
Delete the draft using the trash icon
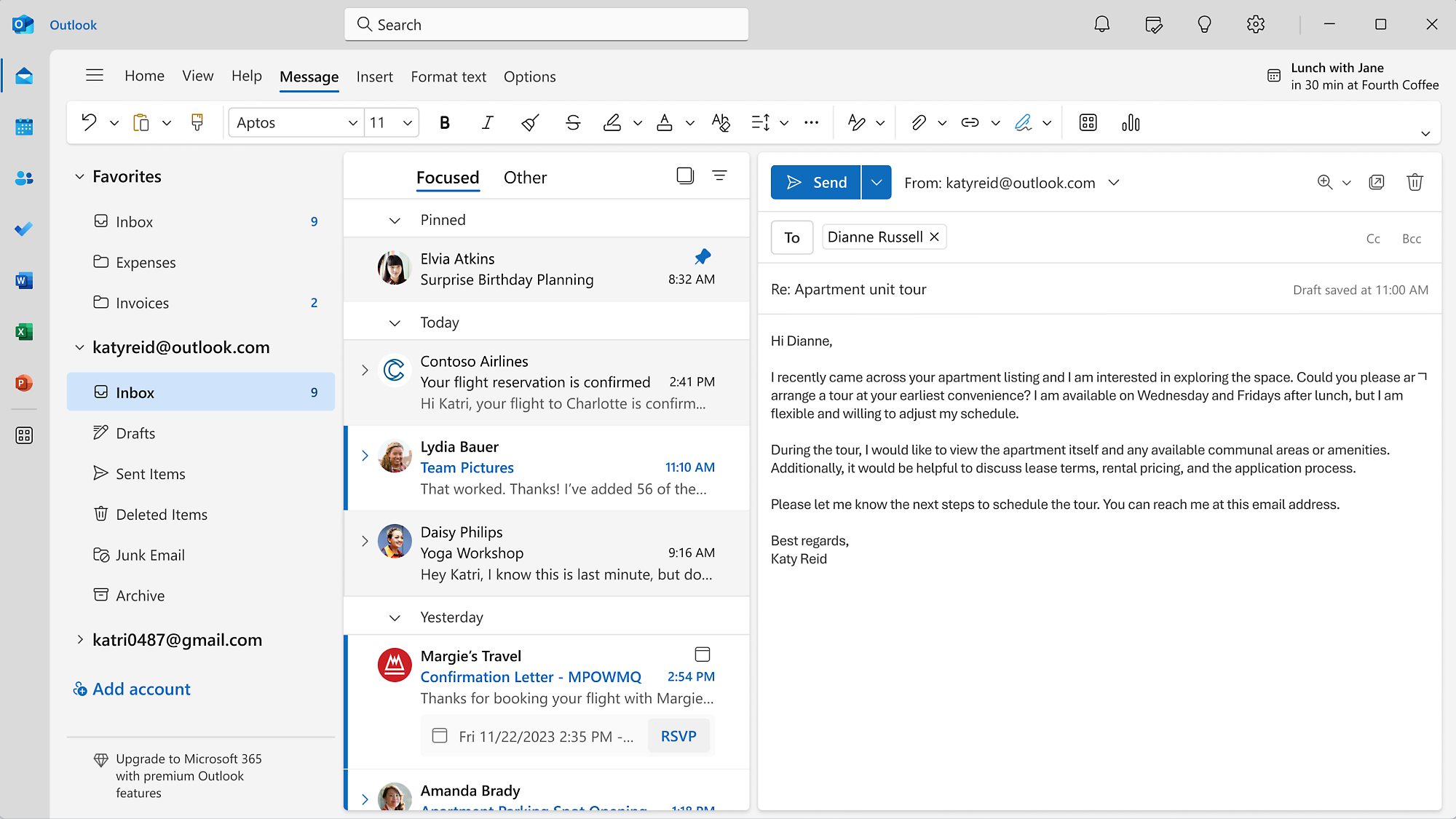pyautogui.click(x=1415, y=182)
